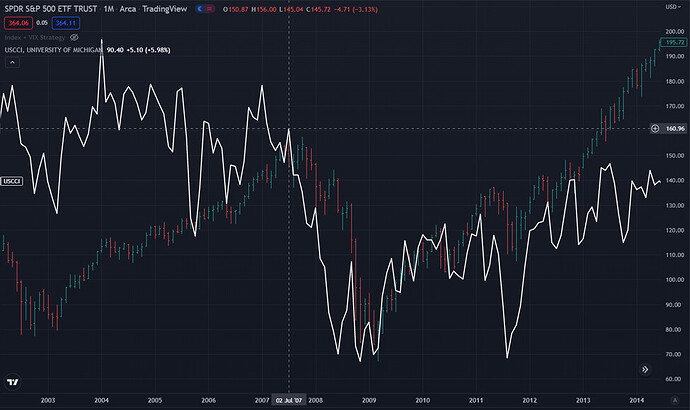
Task: Click the 160.96 crosshair price label
Action: [x=675, y=128]
